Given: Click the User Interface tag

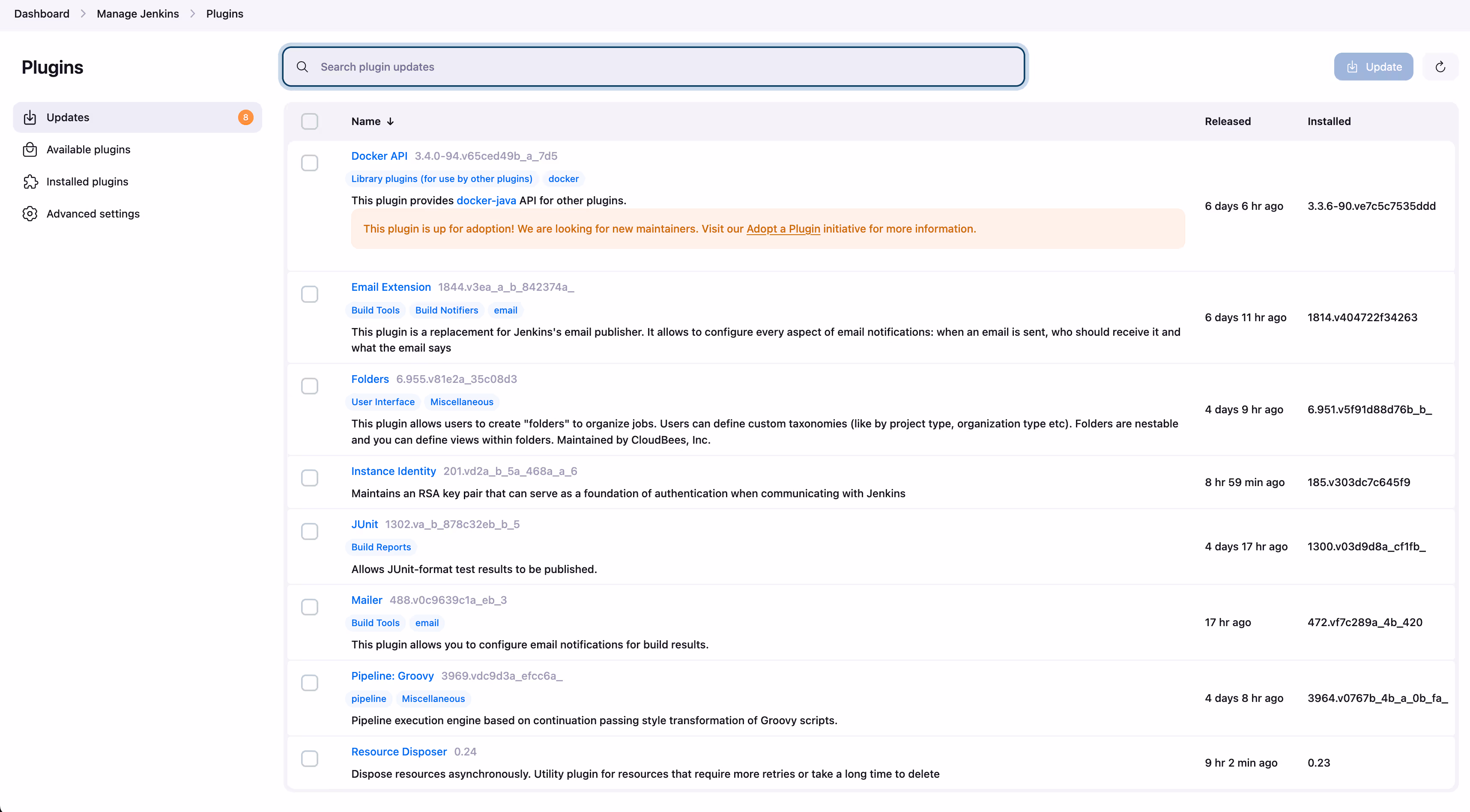Looking at the screenshot, I should (x=383, y=402).
